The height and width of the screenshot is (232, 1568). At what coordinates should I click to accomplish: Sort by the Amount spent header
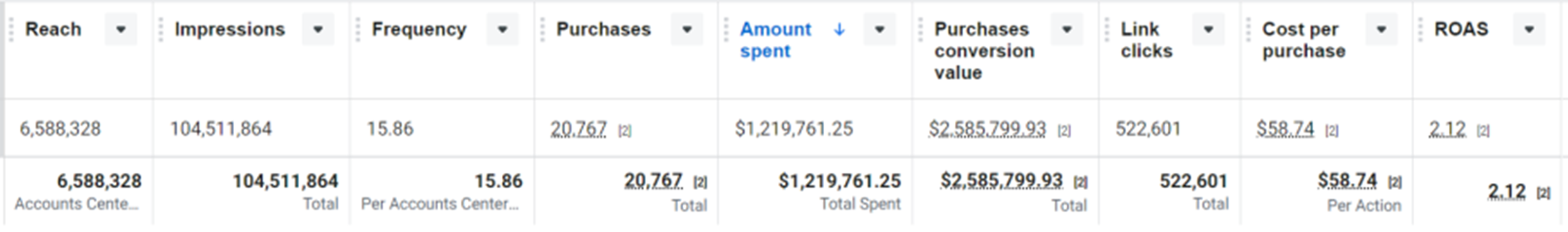[775, 40]
